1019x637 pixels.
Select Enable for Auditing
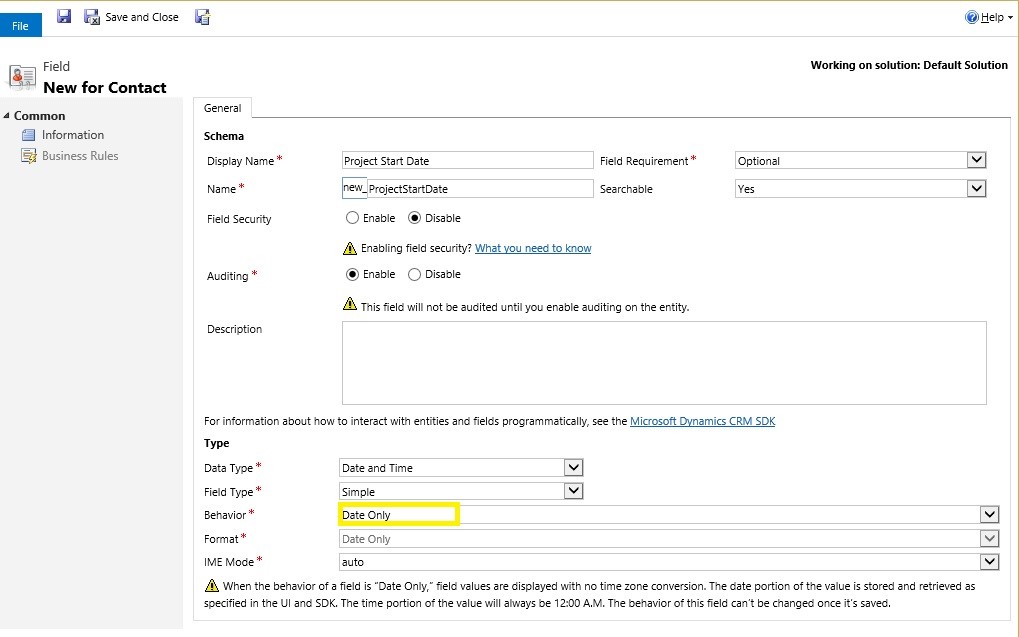[352, 274]
